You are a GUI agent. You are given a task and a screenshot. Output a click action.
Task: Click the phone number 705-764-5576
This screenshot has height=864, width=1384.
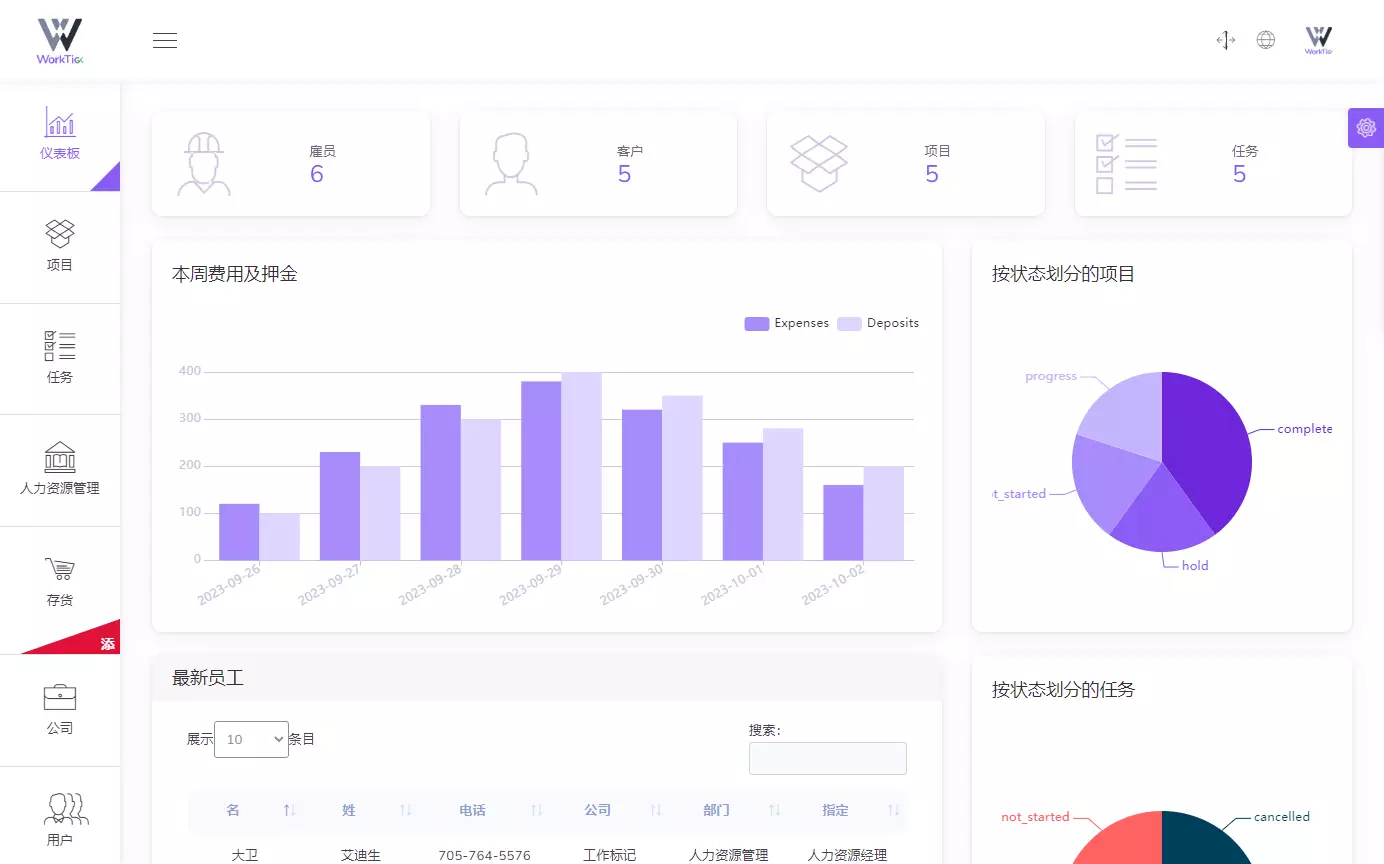[x=484, y=855]
